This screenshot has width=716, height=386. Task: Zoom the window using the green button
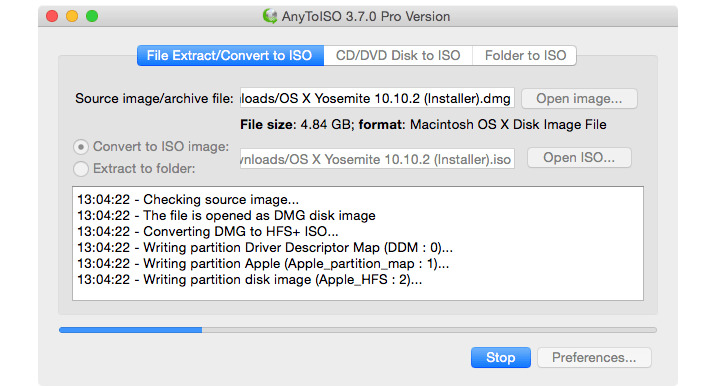click(x=92, y=16)
